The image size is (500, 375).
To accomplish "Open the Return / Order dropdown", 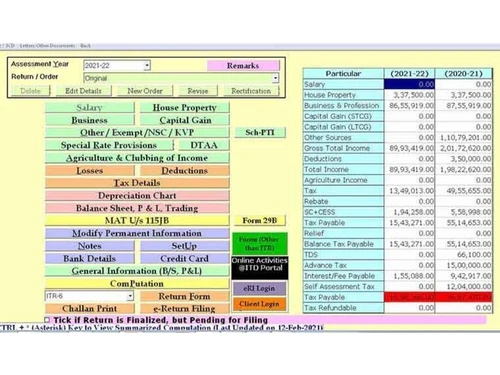I will [275, 78].
